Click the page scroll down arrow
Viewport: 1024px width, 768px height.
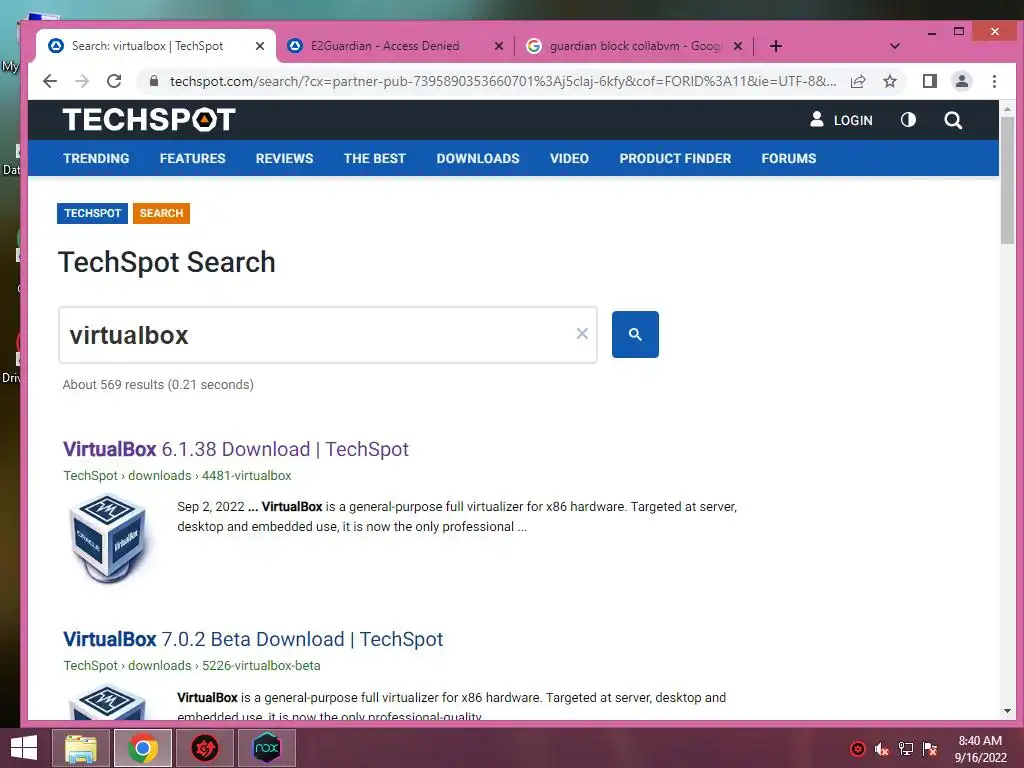tap(1007, 711)
